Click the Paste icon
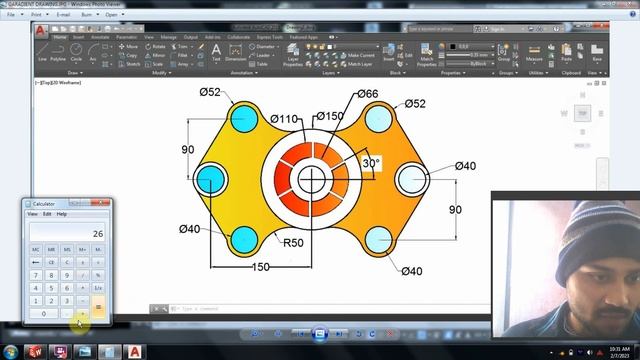 (x=566, y=52)
